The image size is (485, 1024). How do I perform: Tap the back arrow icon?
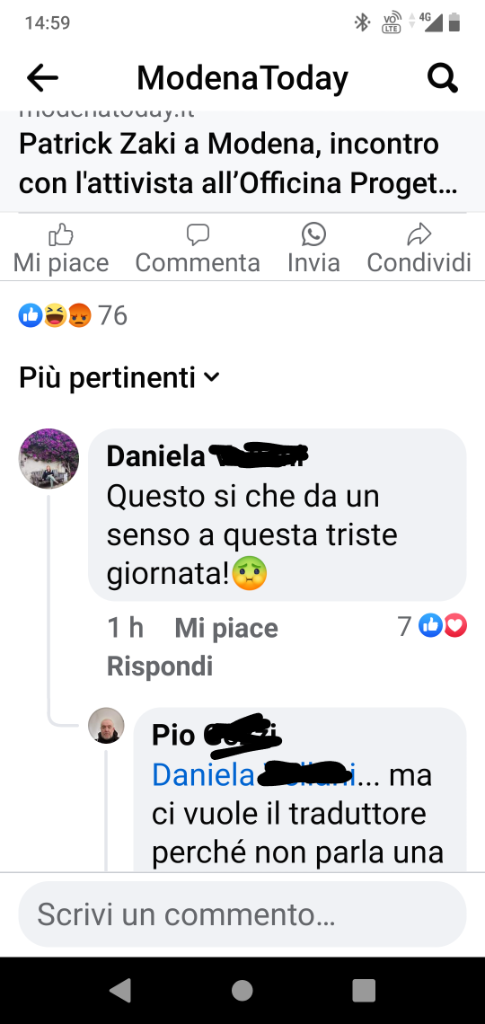pos(42,79)
